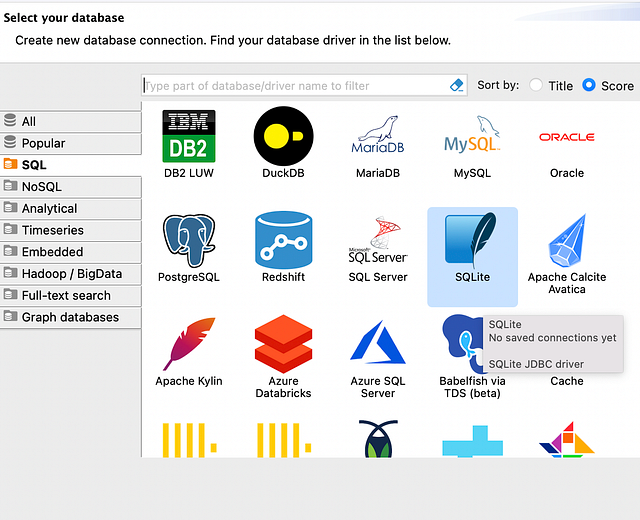Select the DB2 LUW database driver
Image resolution: width=640 pixels, height=520 pixels.
click(189, 144)
